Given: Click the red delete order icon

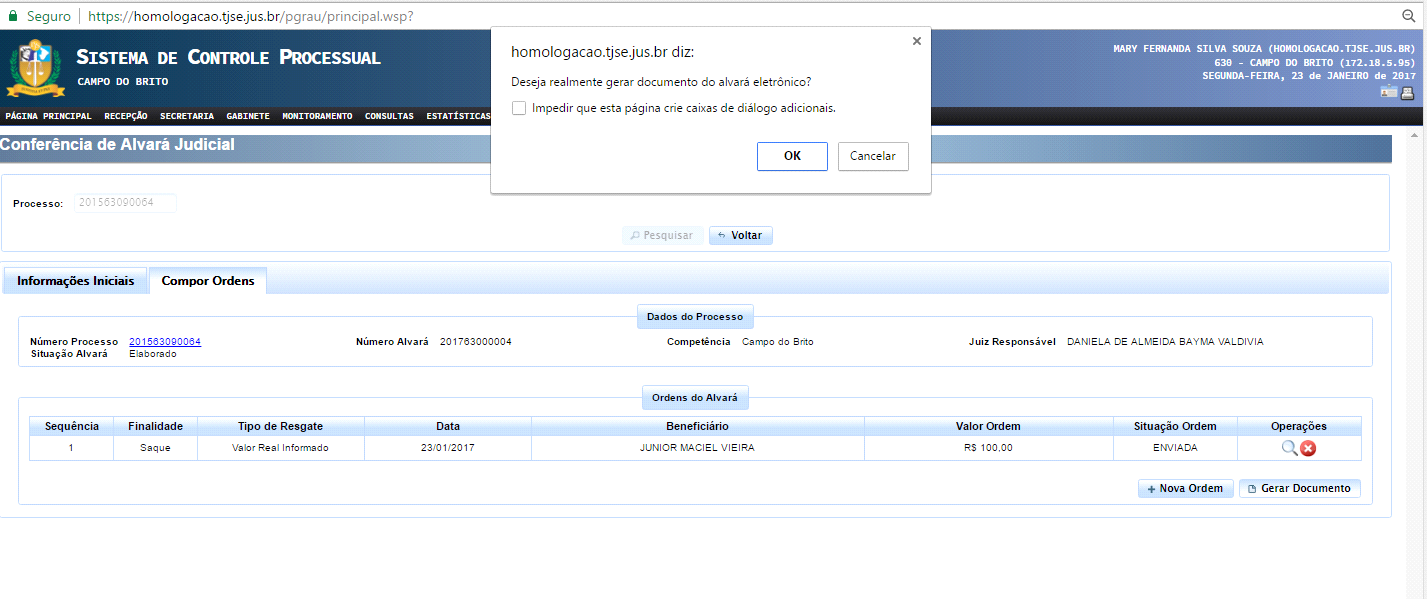Looking at the screenshot, I should click(x=1307, y=448).
